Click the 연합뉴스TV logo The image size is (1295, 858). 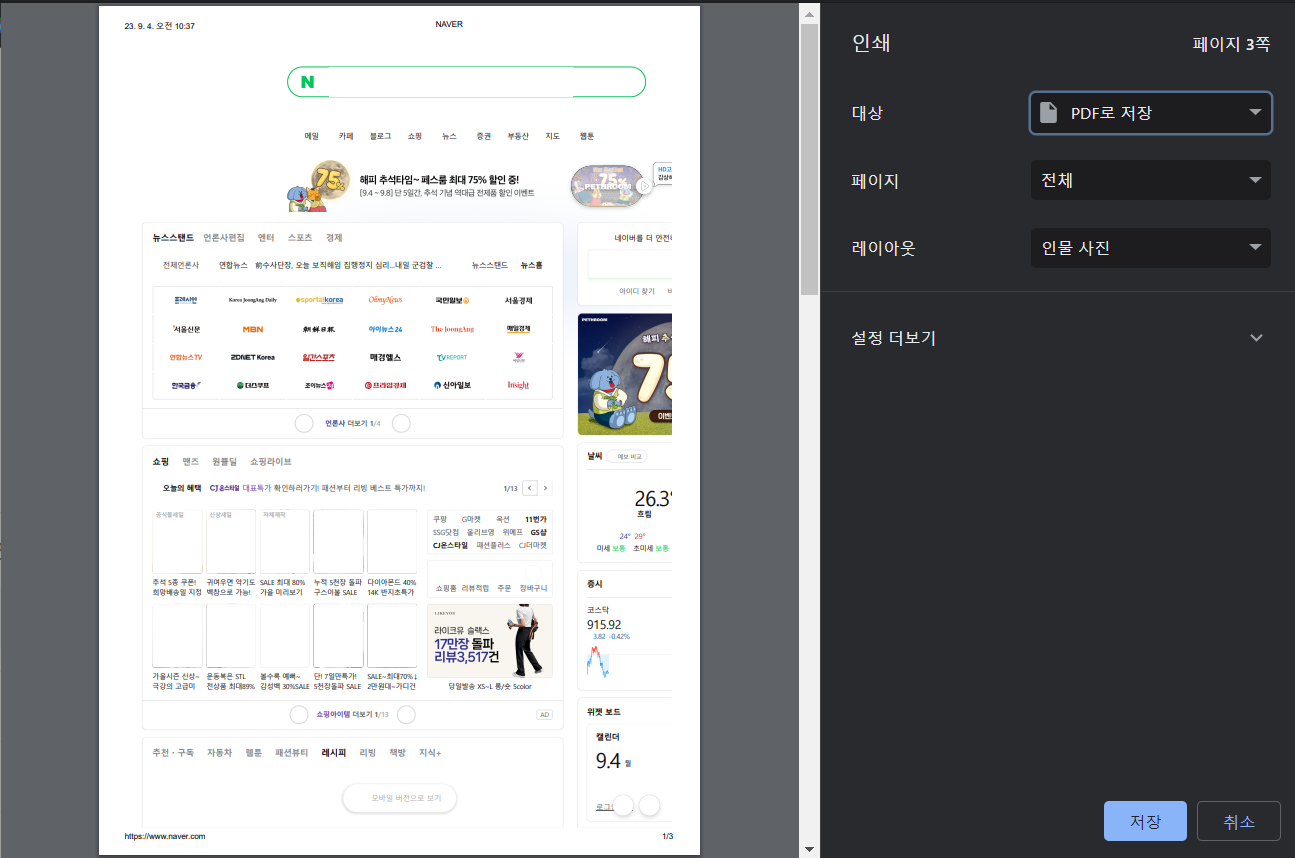pyautogui.click(x=186, y=357)
